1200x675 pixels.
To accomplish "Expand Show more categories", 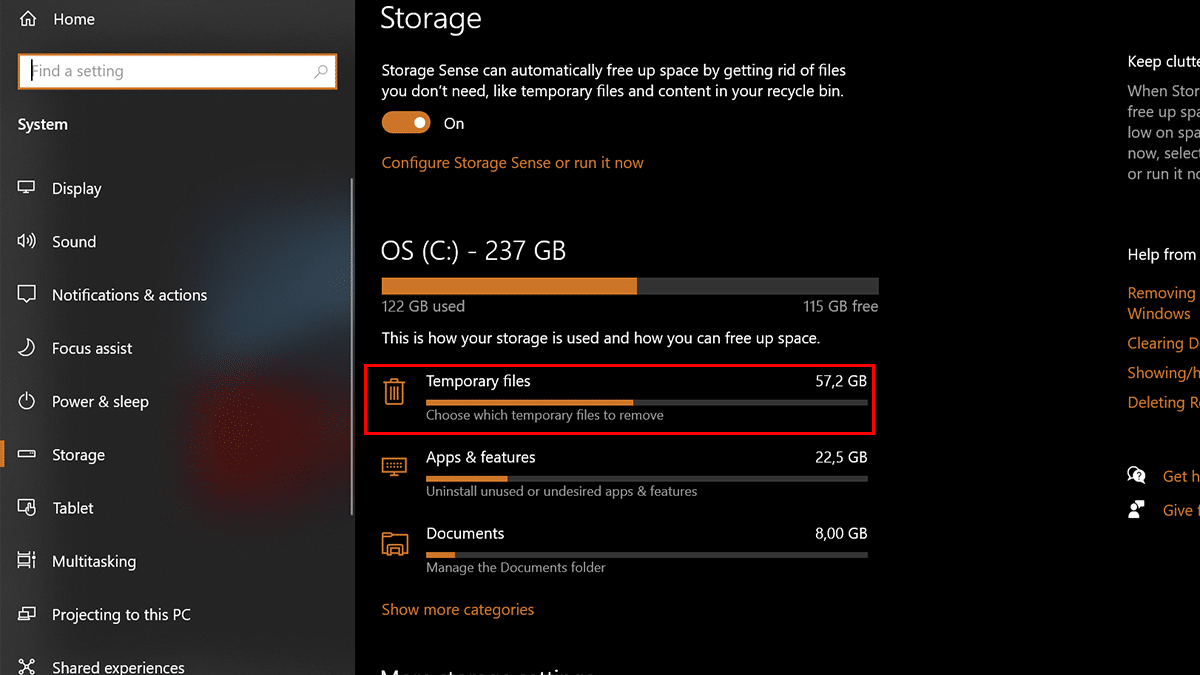I will pyautogui.click(x=458, y=609).
